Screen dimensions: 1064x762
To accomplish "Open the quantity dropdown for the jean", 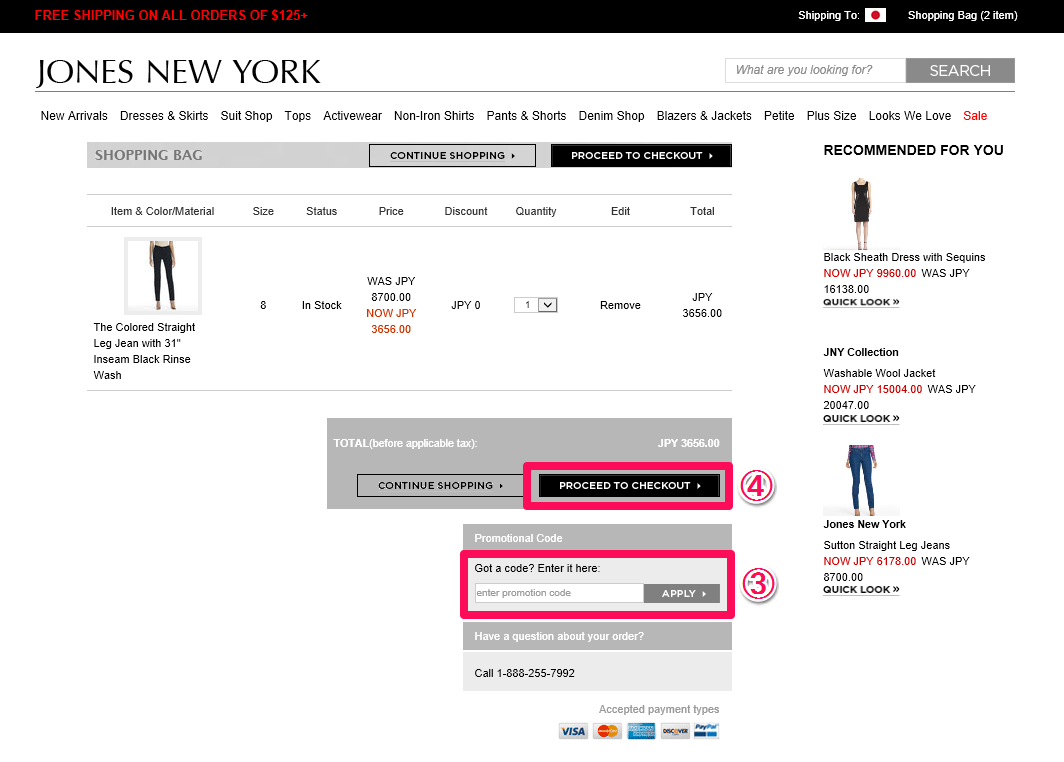I will pos(535,305).
